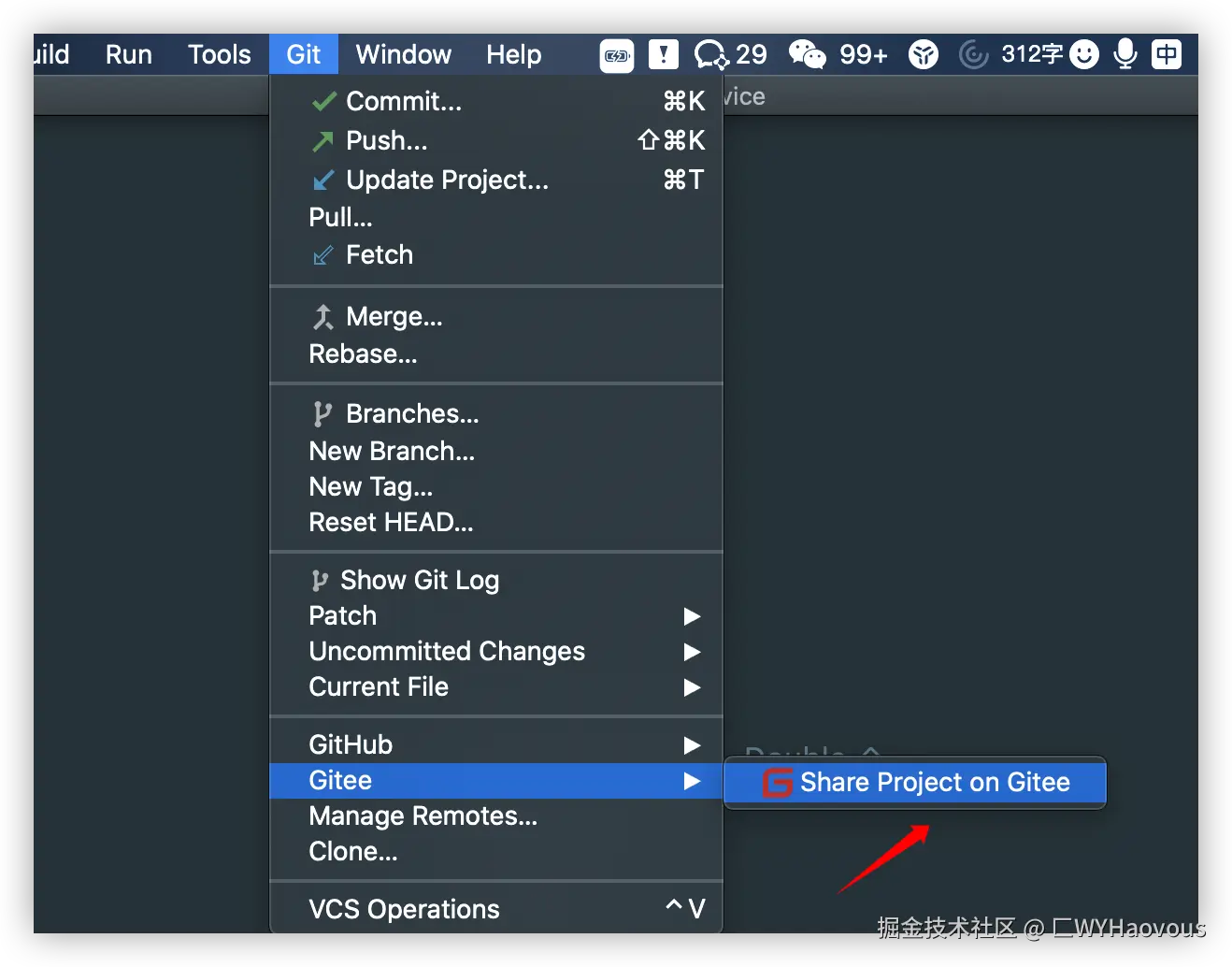Click the Branches icon
Viewport: 1232px width, 967px height.
(x=322, y=414)
